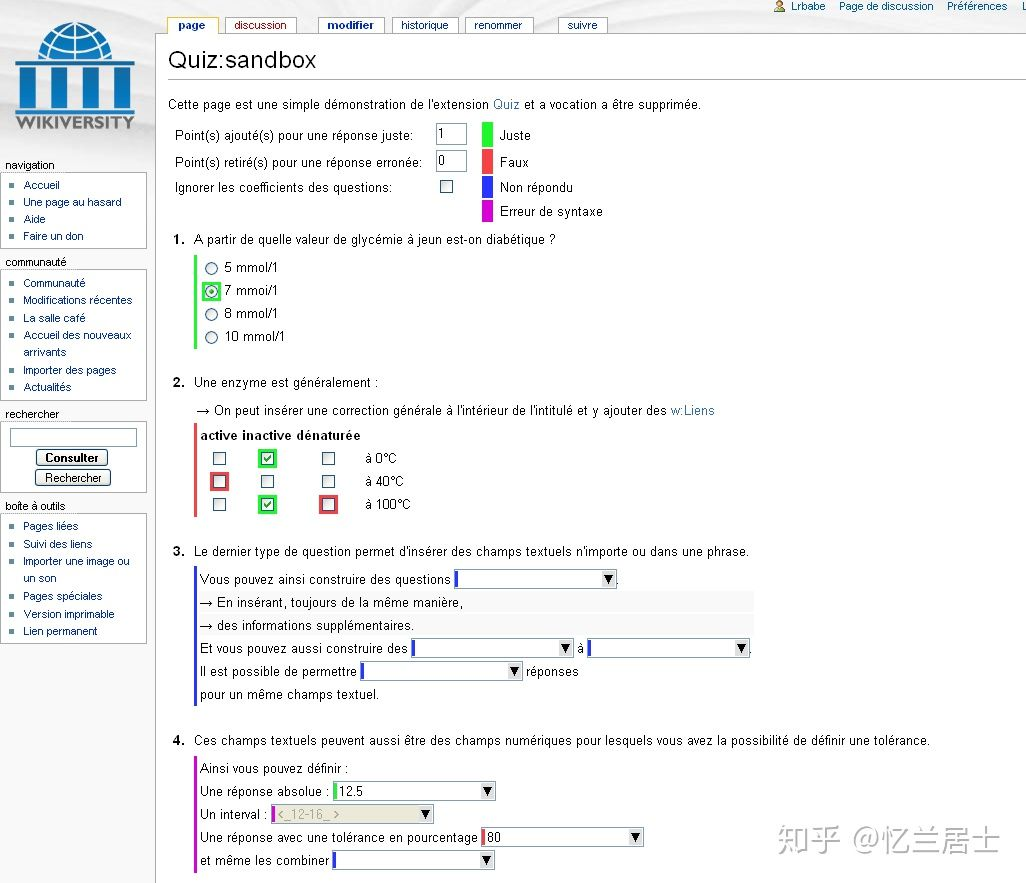Check the inactive box for à 40°C
This screenshot has height=883, width=1026.
(267, 482)
